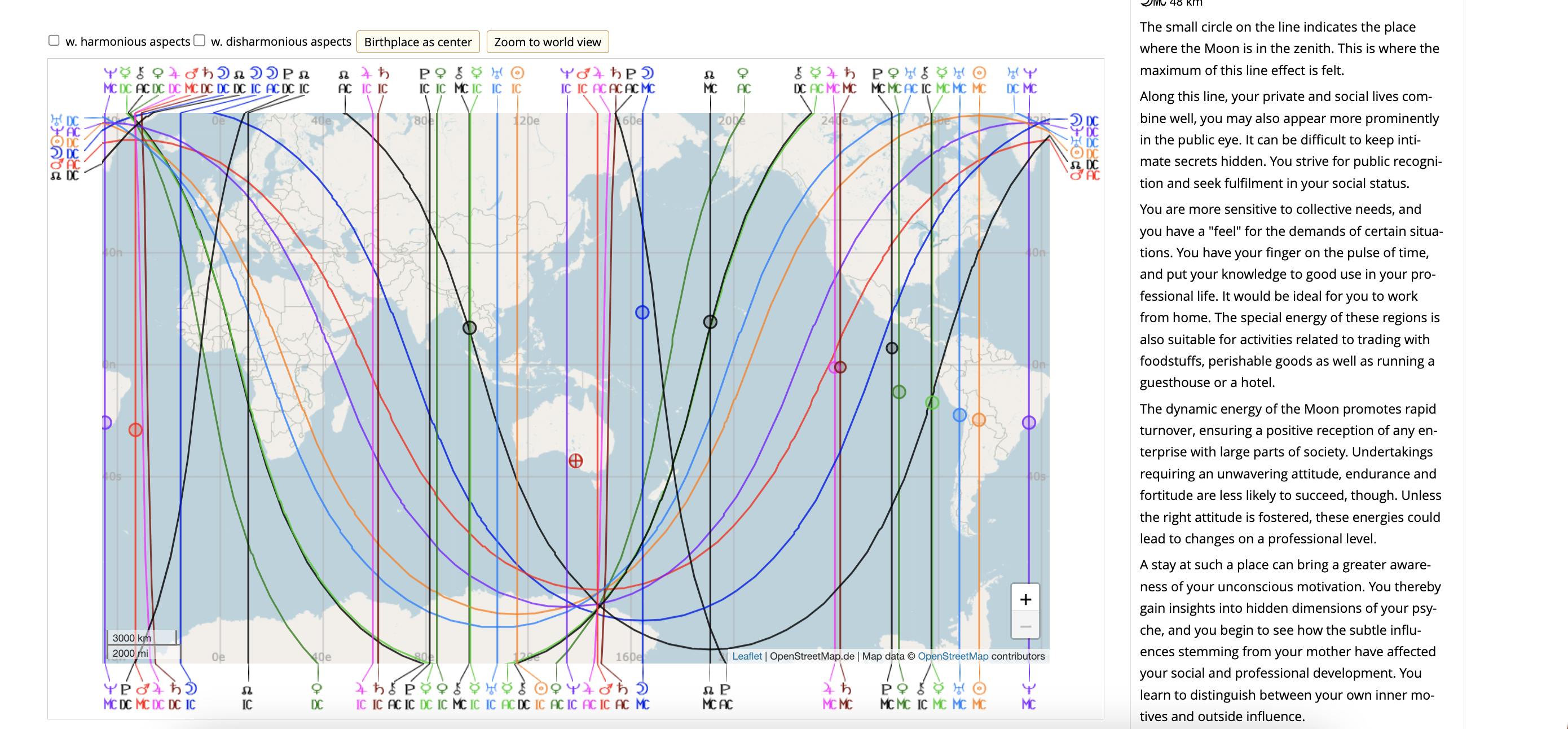The image size is (1568, 729).
Task: Check the w. disharmonious aspects option
Action: pyautogui.click(x=200, y=39)
